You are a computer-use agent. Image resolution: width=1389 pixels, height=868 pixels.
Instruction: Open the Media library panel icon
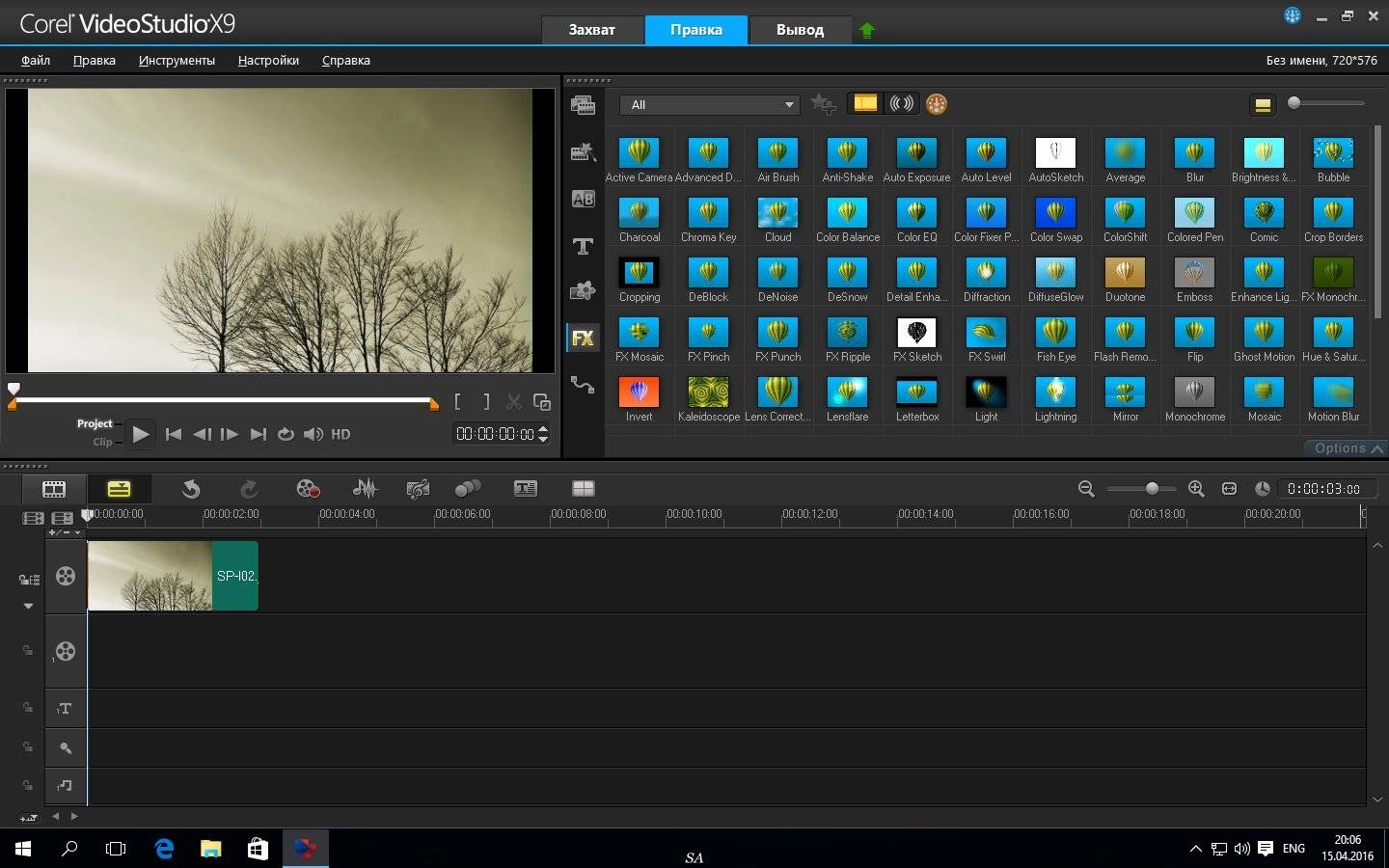(x=583, y=105)
